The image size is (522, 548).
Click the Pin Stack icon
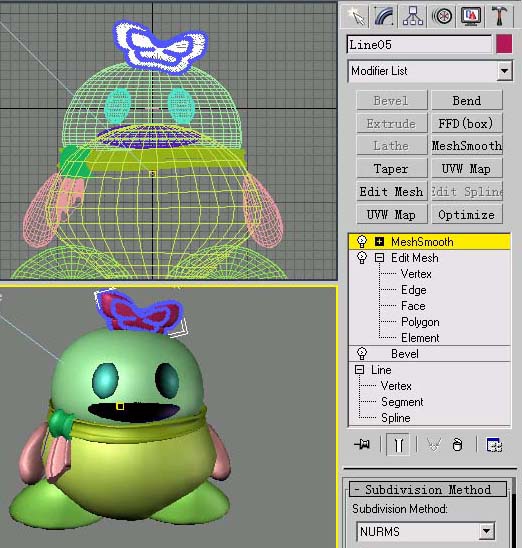click(x=362, y=445)
